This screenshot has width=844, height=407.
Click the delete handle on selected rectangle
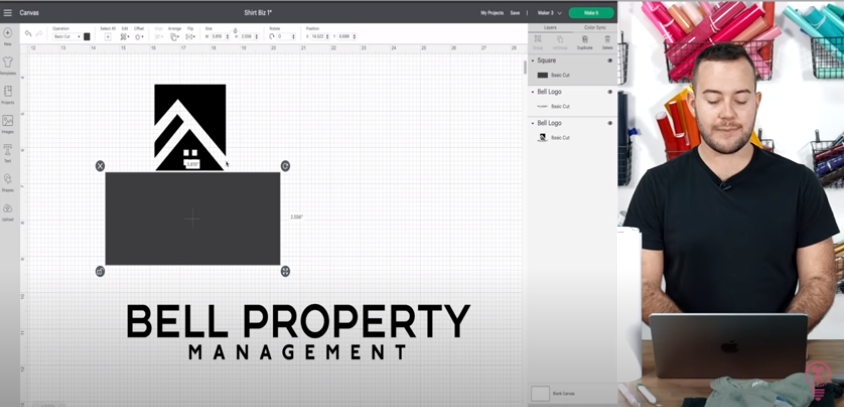(100, 166)
